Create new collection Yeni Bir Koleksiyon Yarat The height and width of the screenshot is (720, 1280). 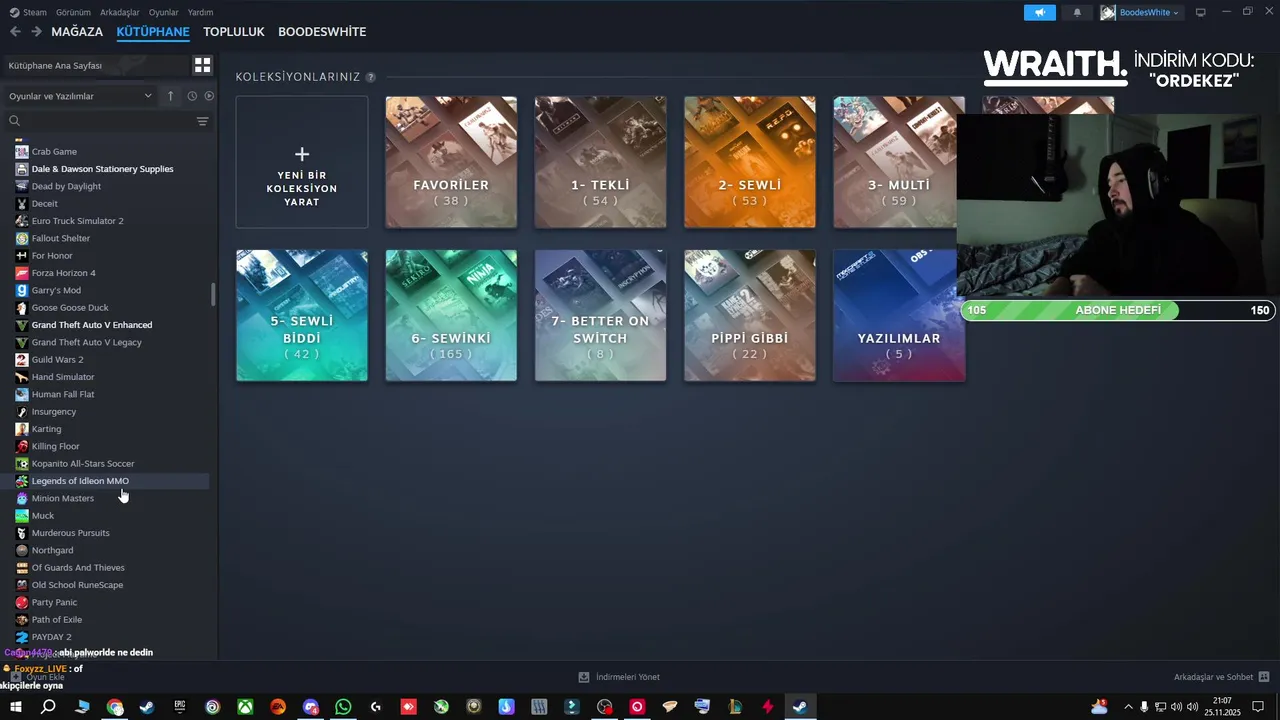click(302, 162)
